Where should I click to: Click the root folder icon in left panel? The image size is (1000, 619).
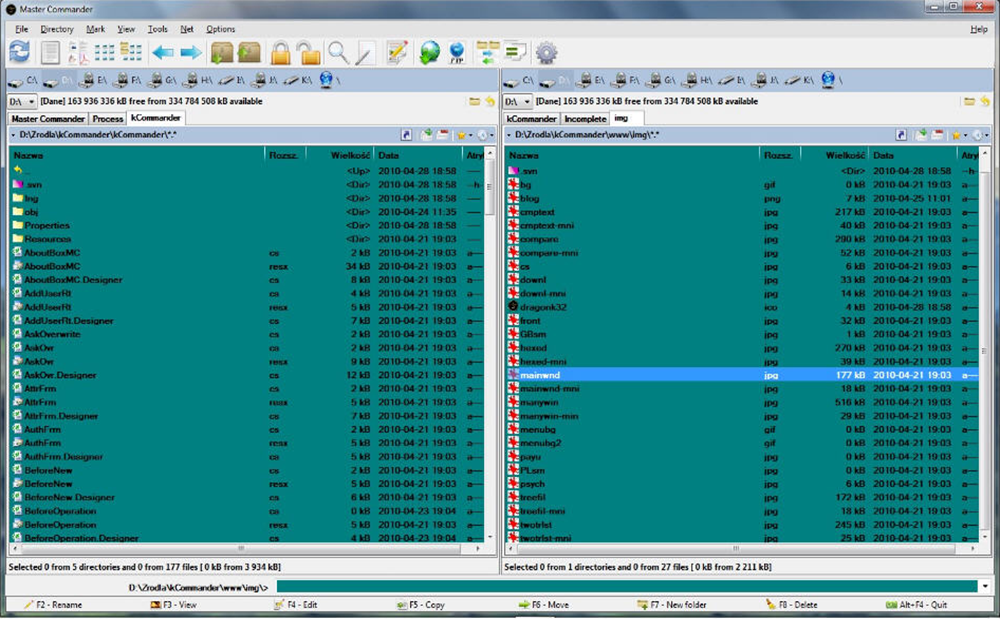(x=474, y=101)
